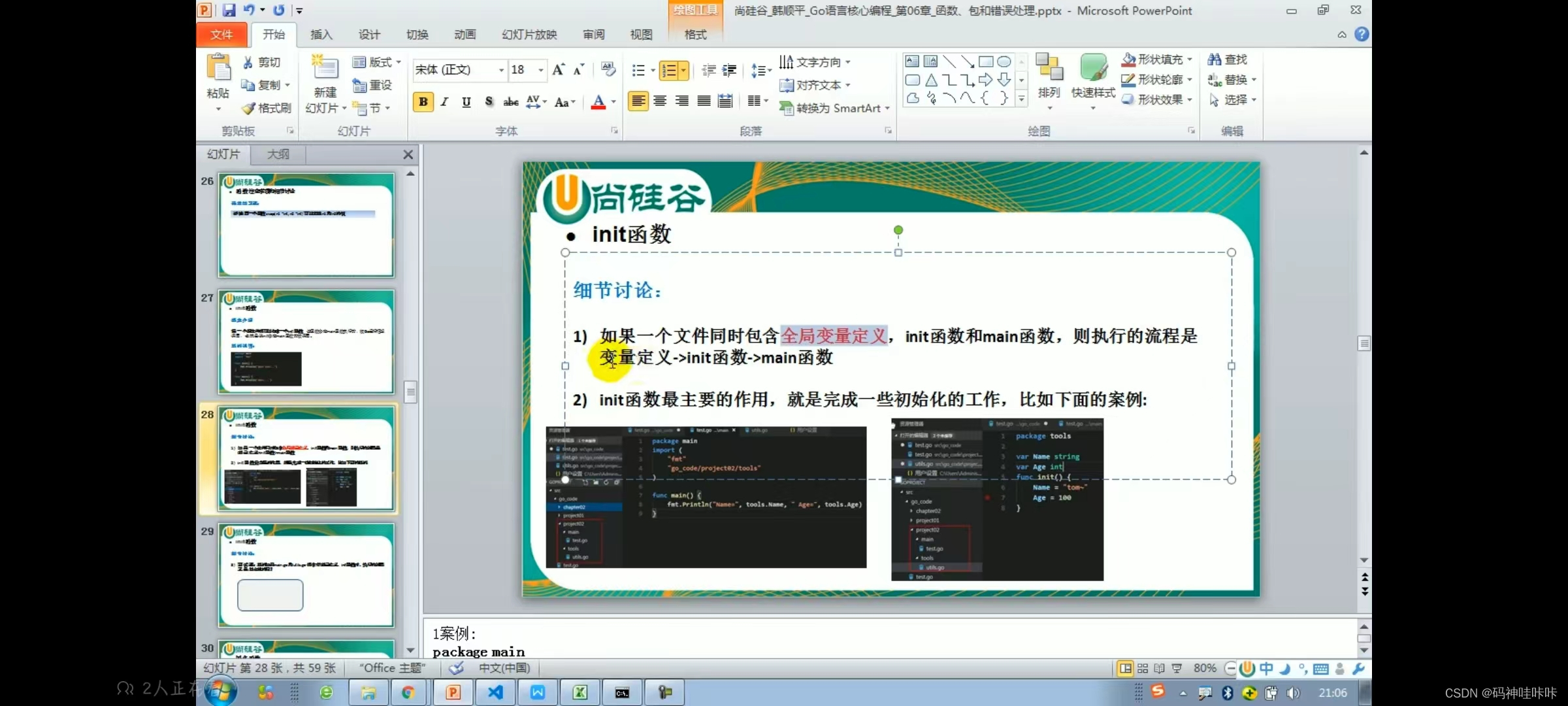Increase font size with the large A

point(558,69)
